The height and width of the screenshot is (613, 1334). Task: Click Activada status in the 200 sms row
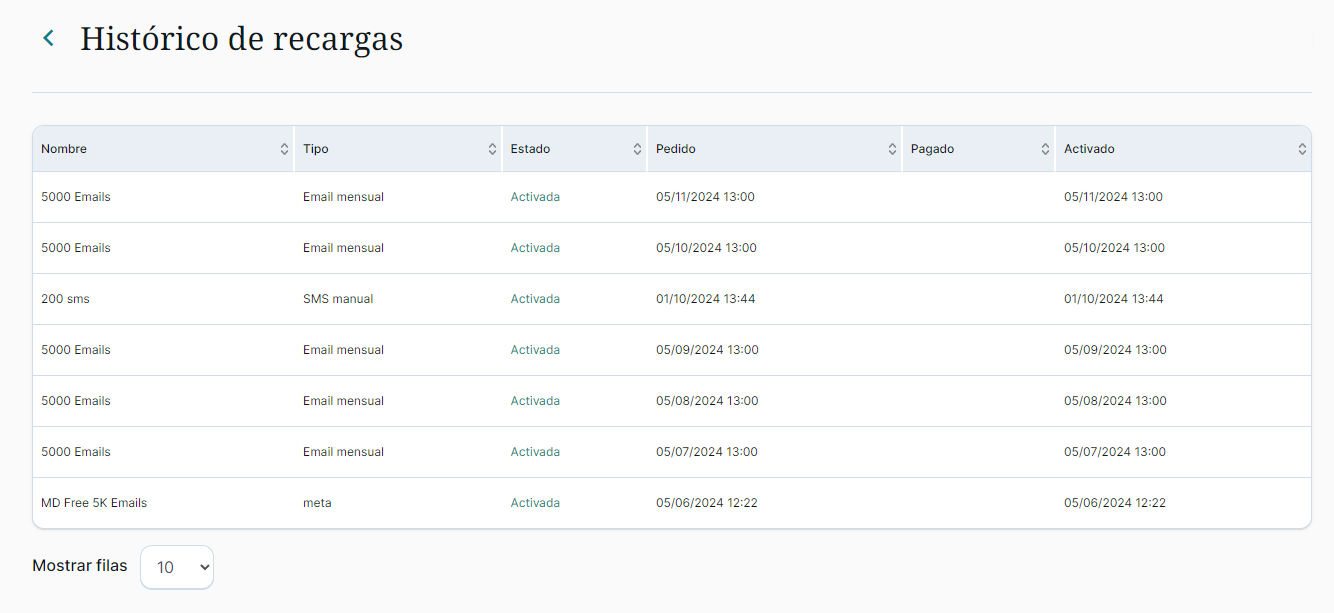tap(535, 299)
